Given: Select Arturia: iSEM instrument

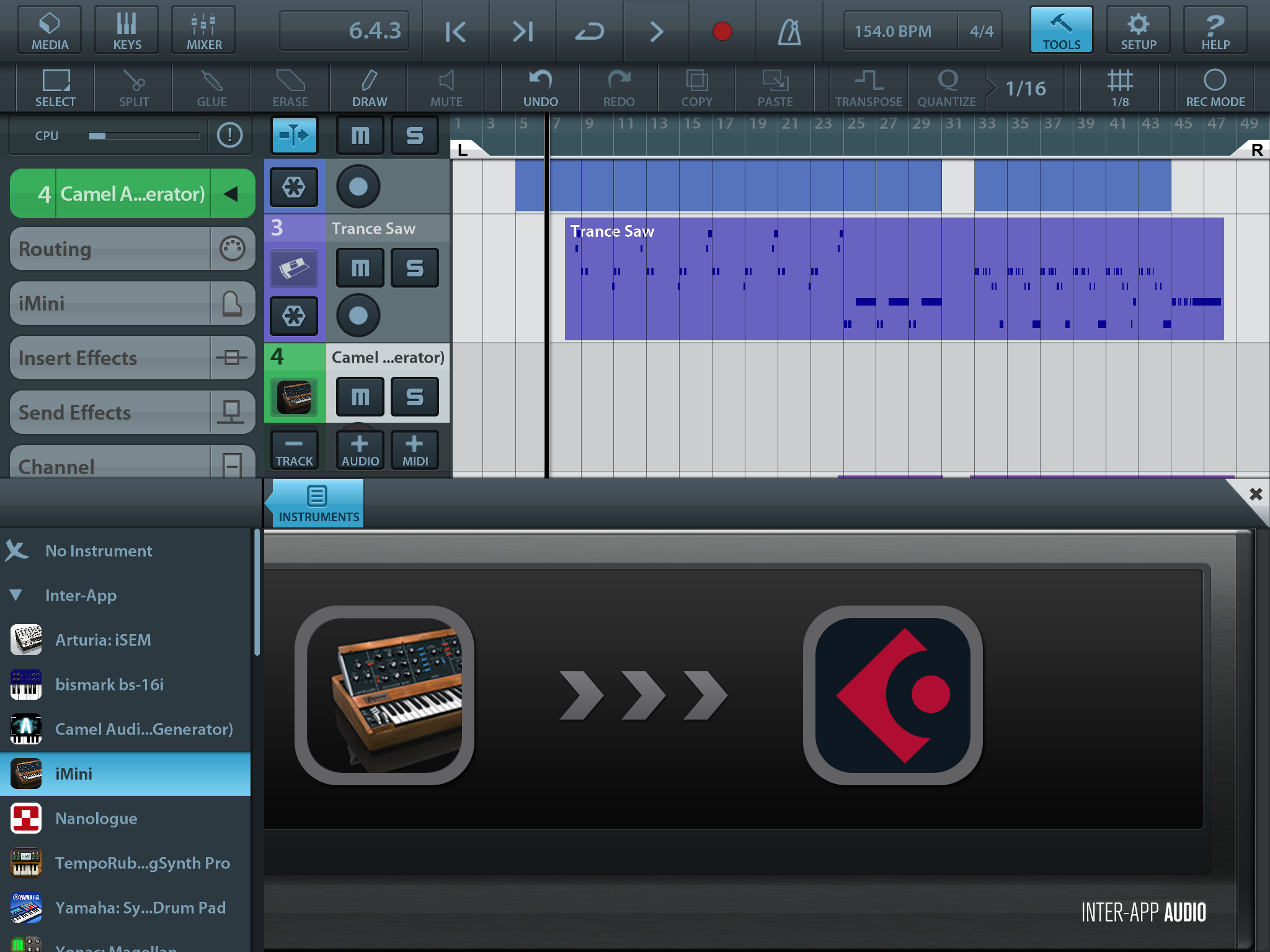Looking at the screenshot, I should click(125, 640).
